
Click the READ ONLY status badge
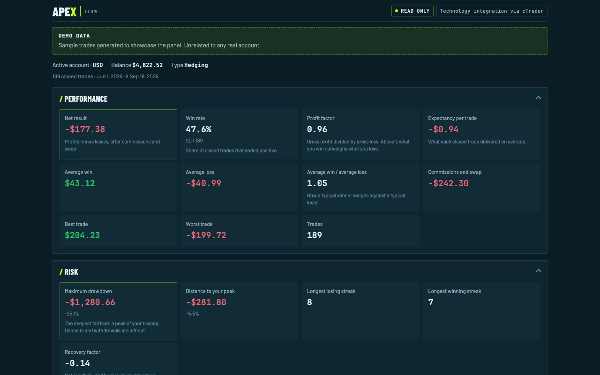412,11
